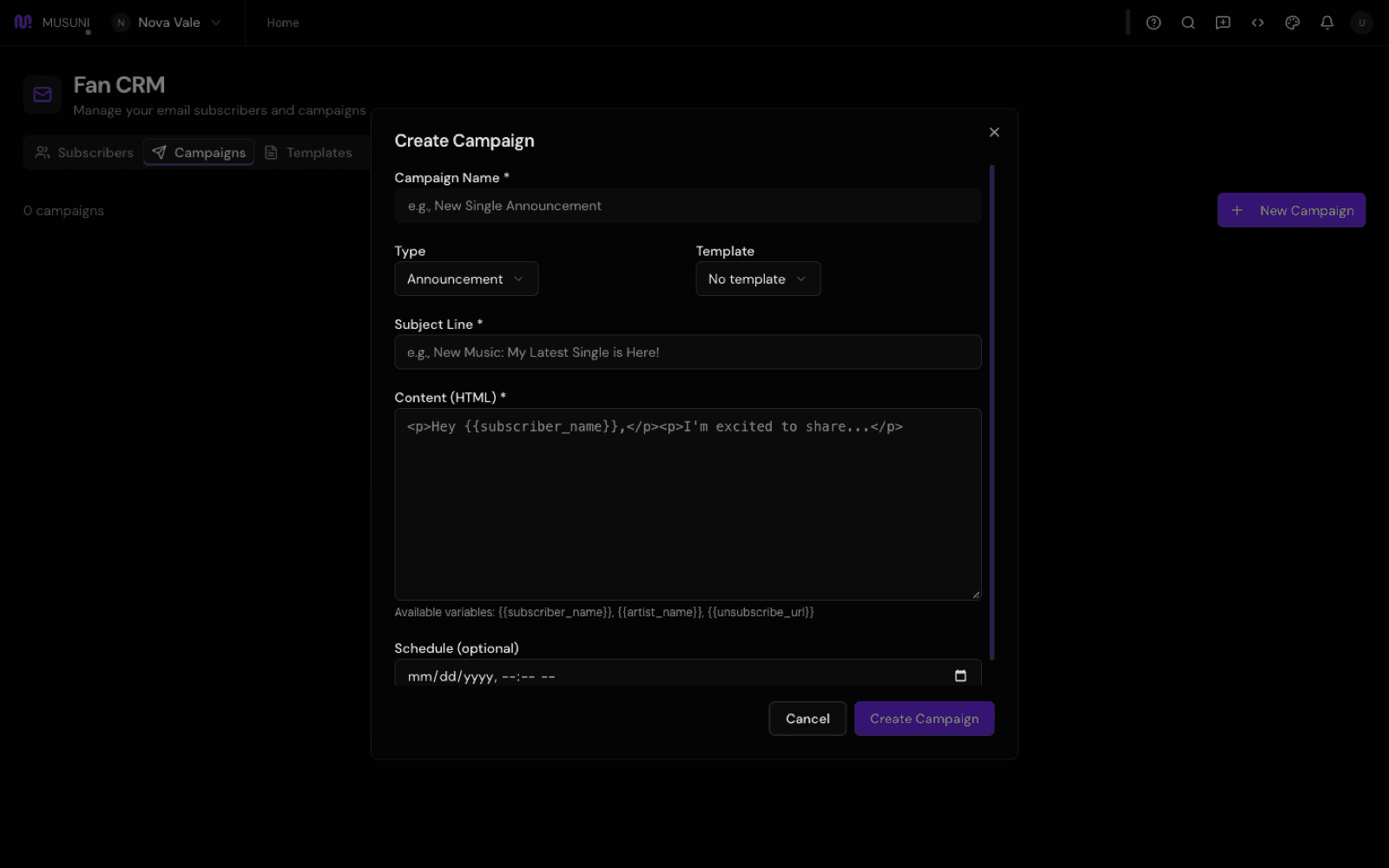1389x868 pixels.
Task: Switch to the Templates tab
Action: pos(308,153)
